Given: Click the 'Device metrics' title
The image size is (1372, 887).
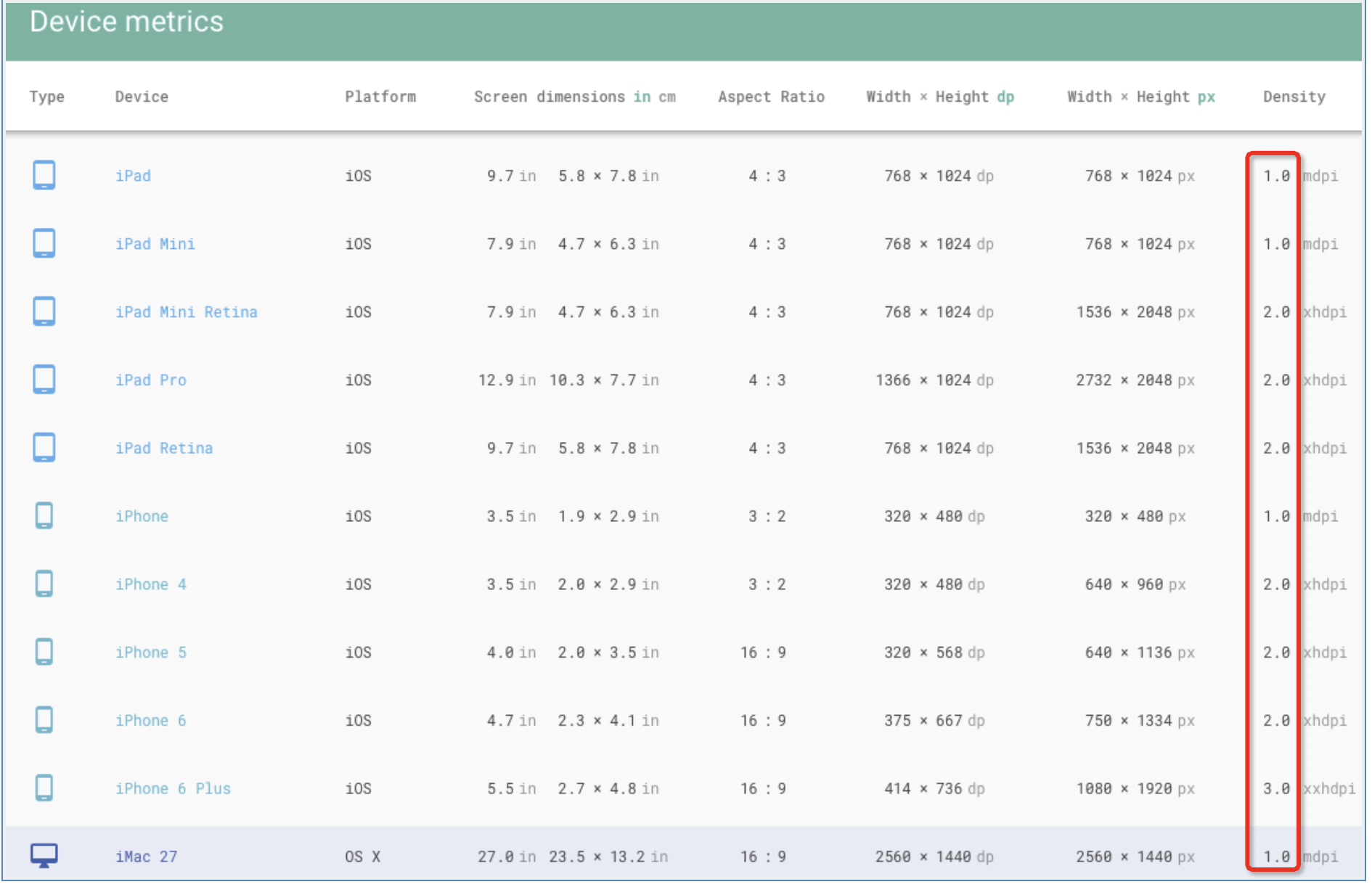Looking at the screenshot, I should 126,22.
